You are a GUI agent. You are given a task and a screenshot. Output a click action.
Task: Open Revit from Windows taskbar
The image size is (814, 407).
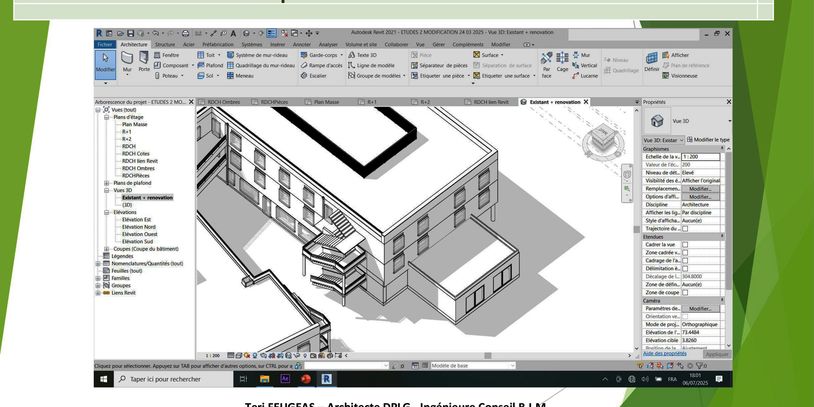pyautogui.click(x=326, y=379)
